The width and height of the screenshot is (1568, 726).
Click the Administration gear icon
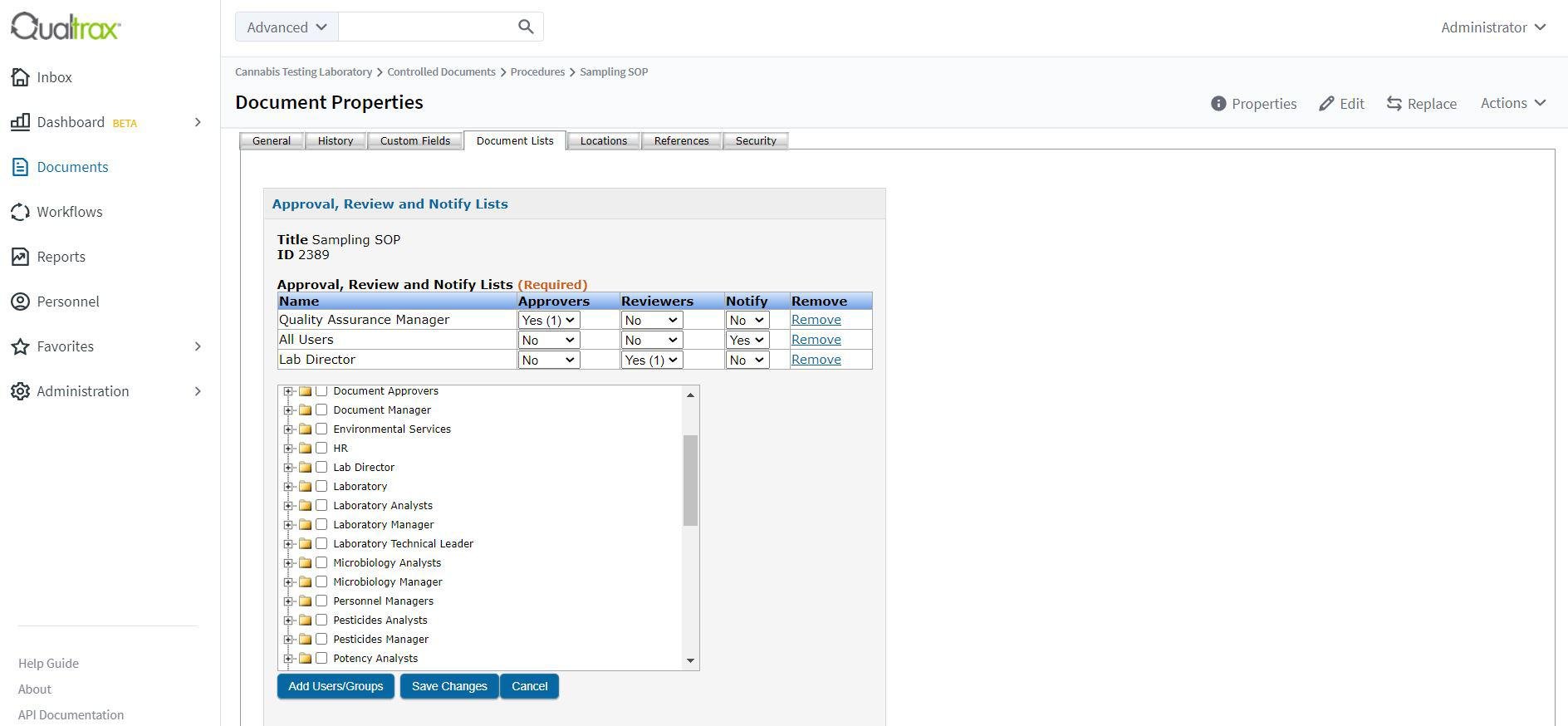(20, 391)
